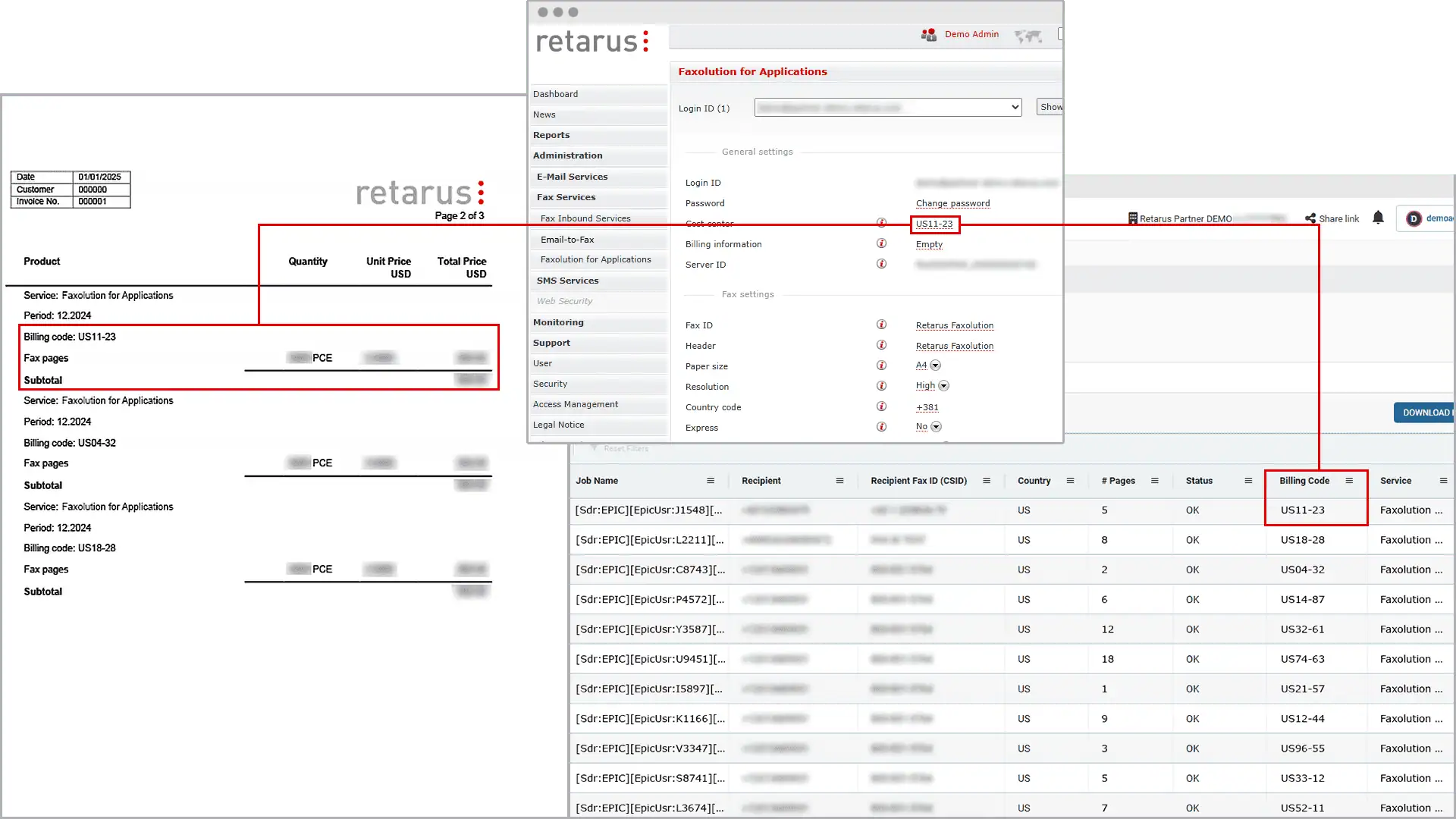Open Billing Code column menu icon

point(1349,481)
